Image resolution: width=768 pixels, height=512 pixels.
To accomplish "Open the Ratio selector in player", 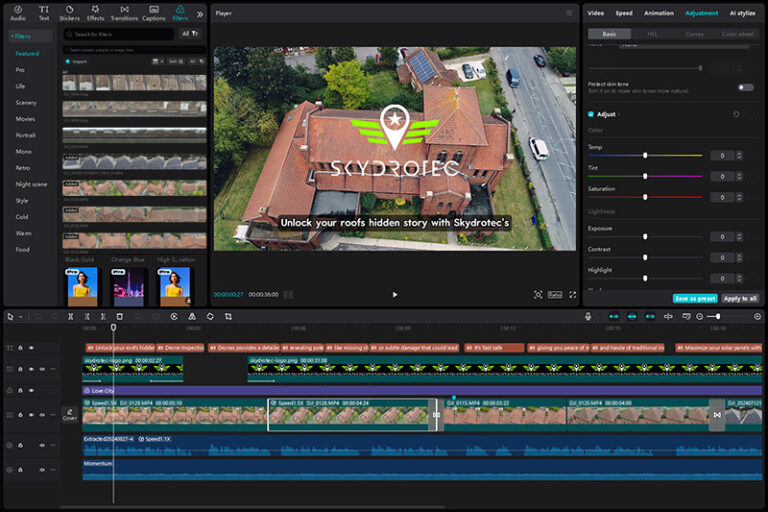I will (x=555, y=294).
